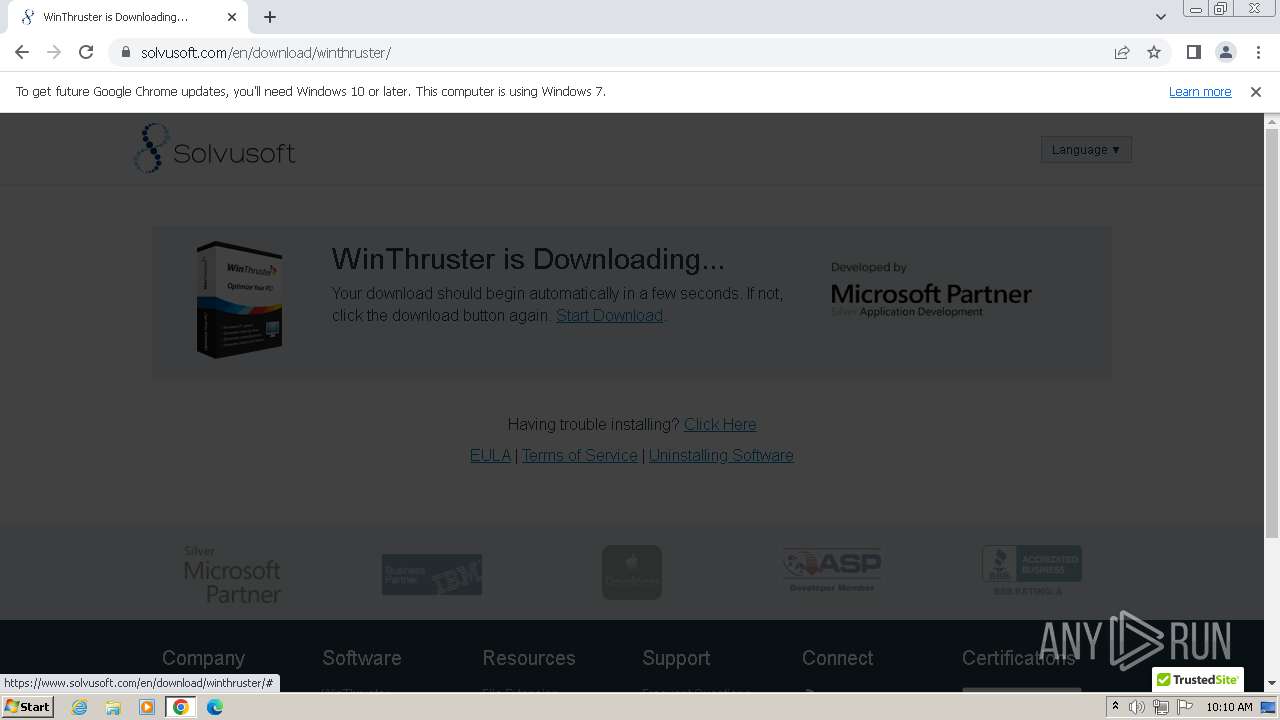Open the Action Center flag icon

pyautogui.click(x=1185, y=707)
